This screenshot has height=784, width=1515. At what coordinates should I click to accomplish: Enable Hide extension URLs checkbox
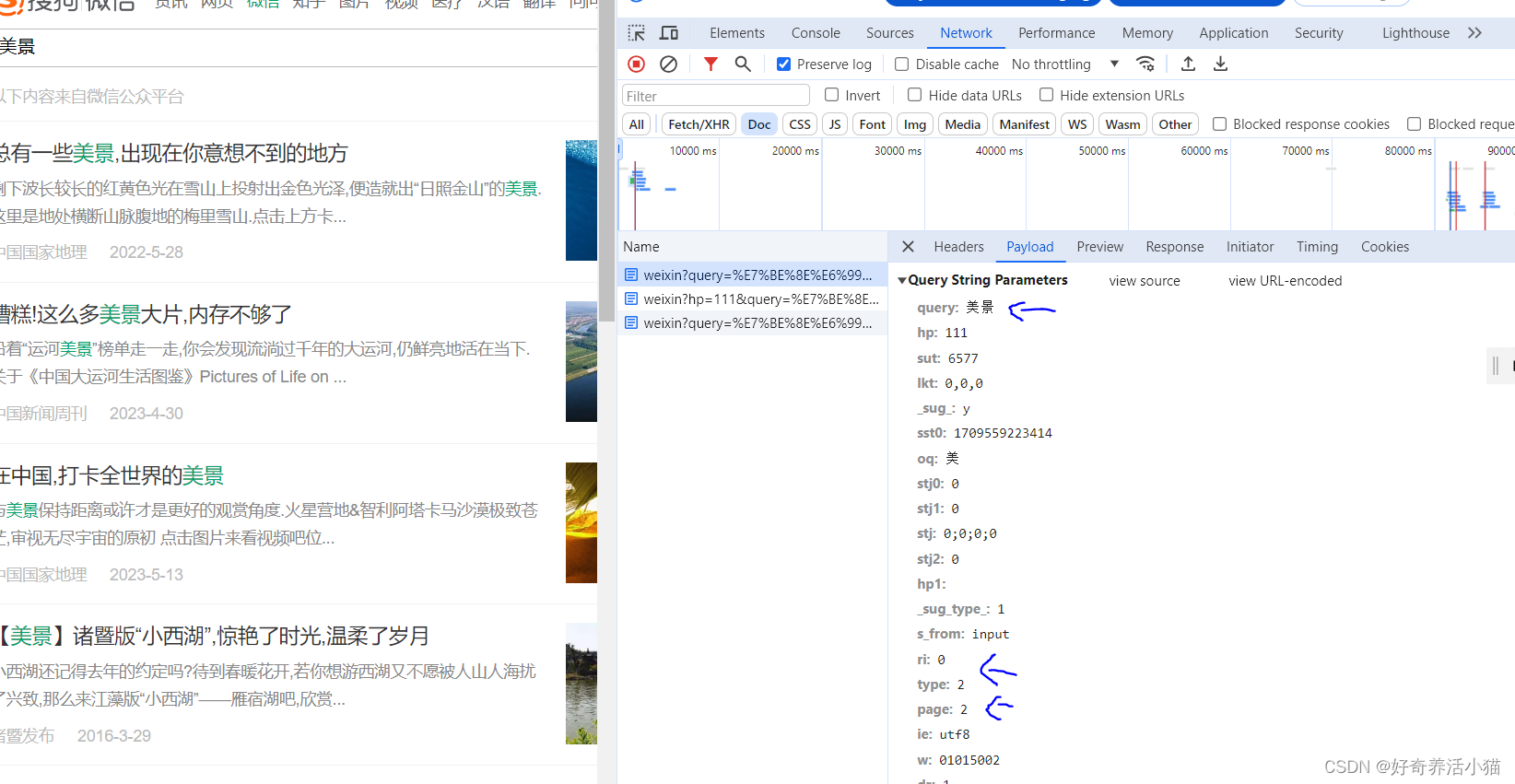(x=1046, y=95)
